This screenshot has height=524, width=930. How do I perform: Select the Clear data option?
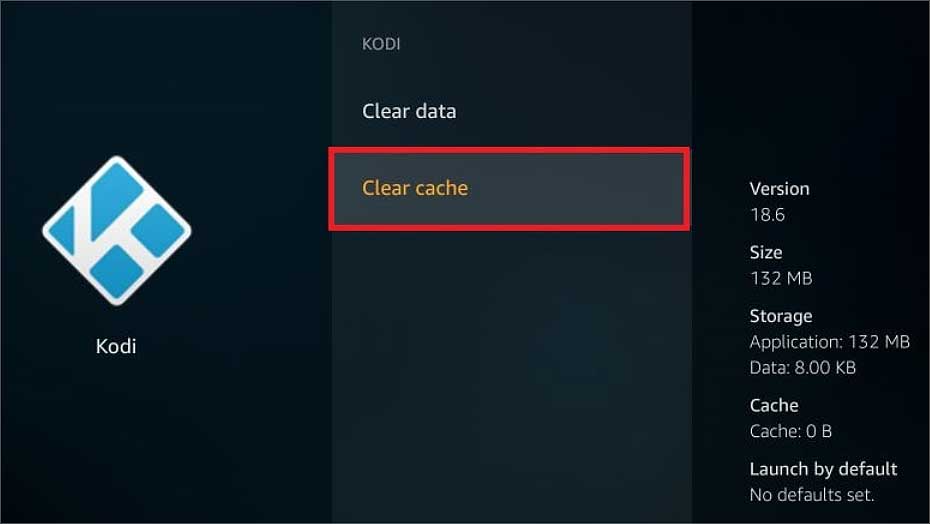pyautogui.click(x=409, y=111)
